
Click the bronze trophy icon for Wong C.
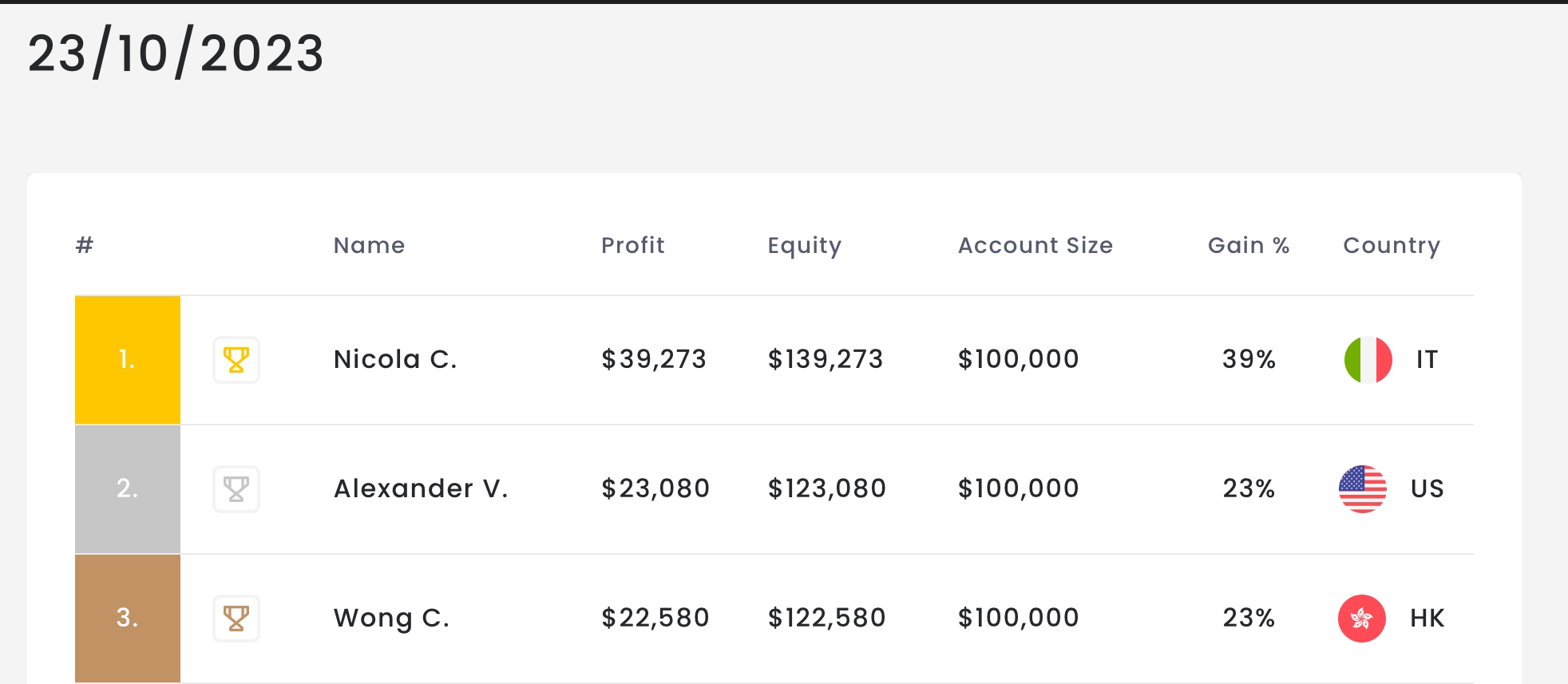coord(236,619)
